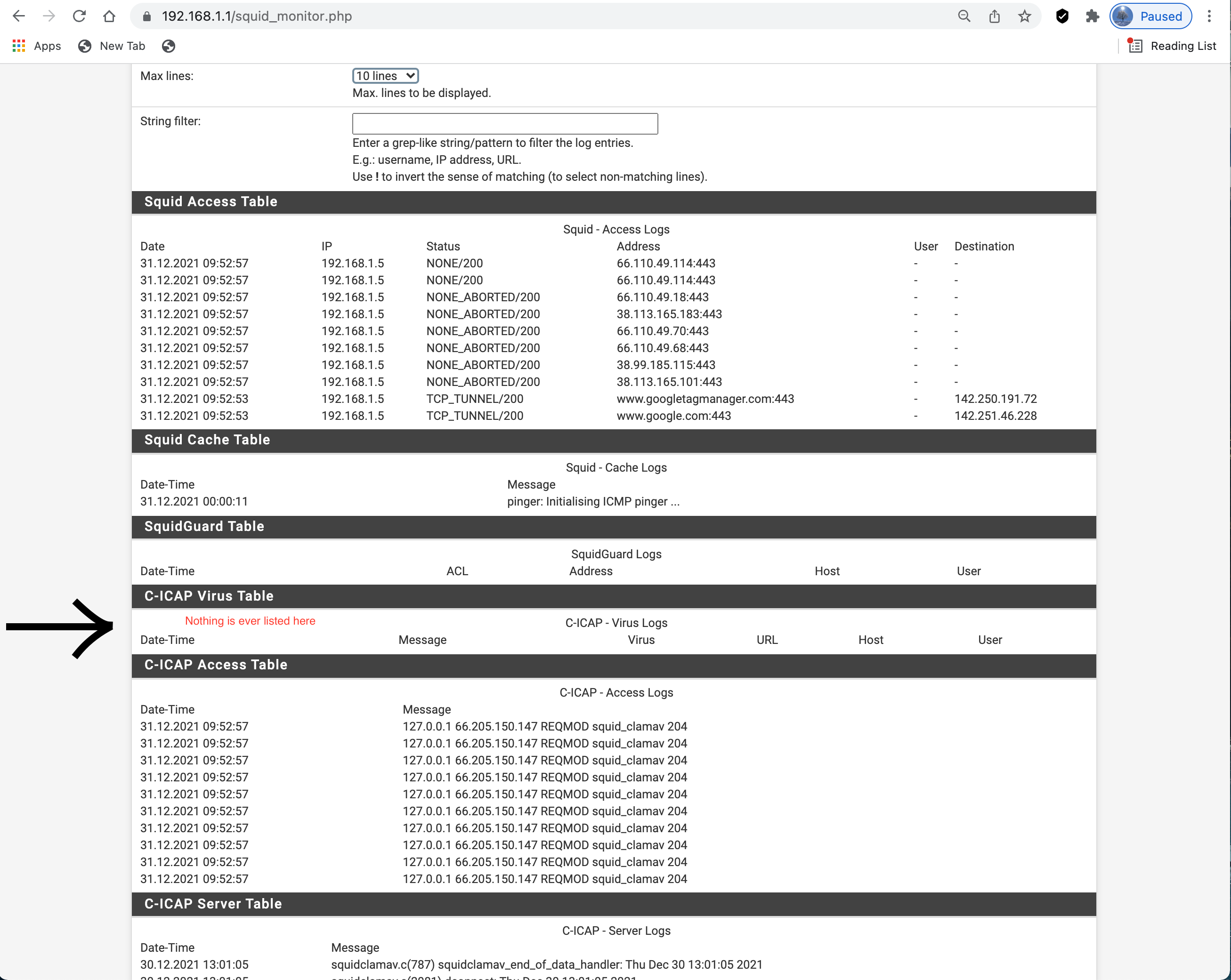Screen dimensions: 1231x980
Task: Click the Squid Access Table header
Action: (211, 201)
